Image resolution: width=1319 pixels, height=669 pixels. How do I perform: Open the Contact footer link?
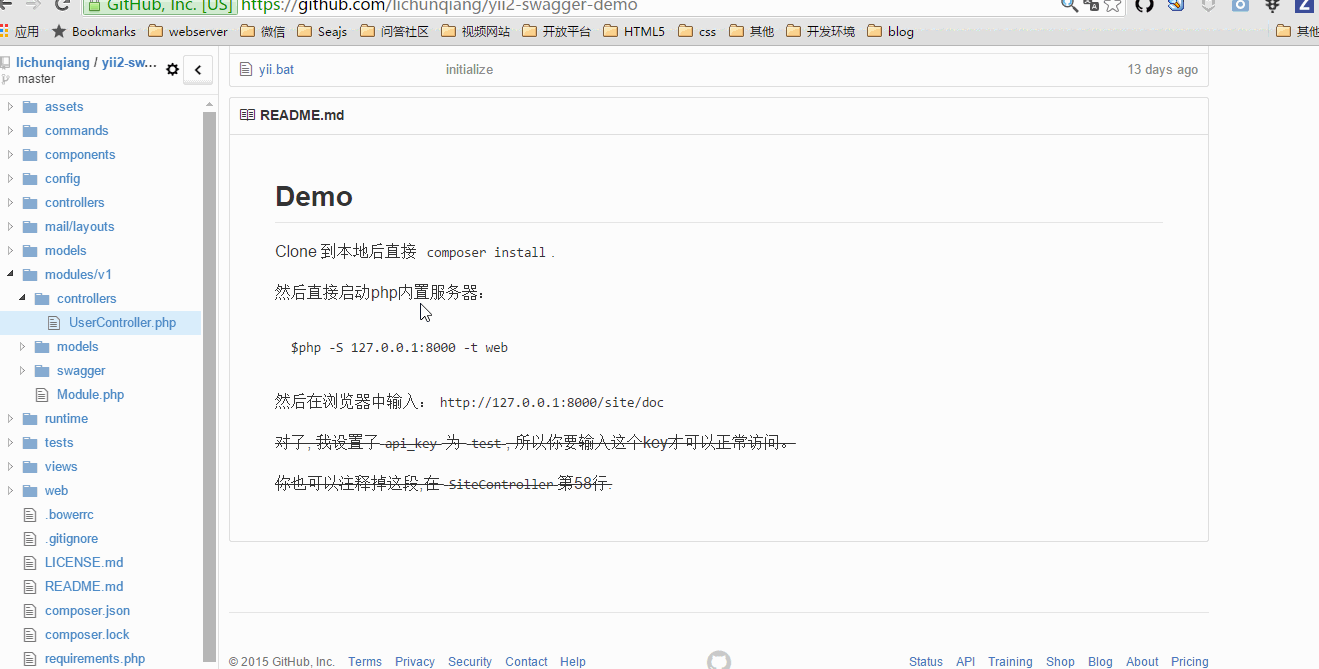526,662
